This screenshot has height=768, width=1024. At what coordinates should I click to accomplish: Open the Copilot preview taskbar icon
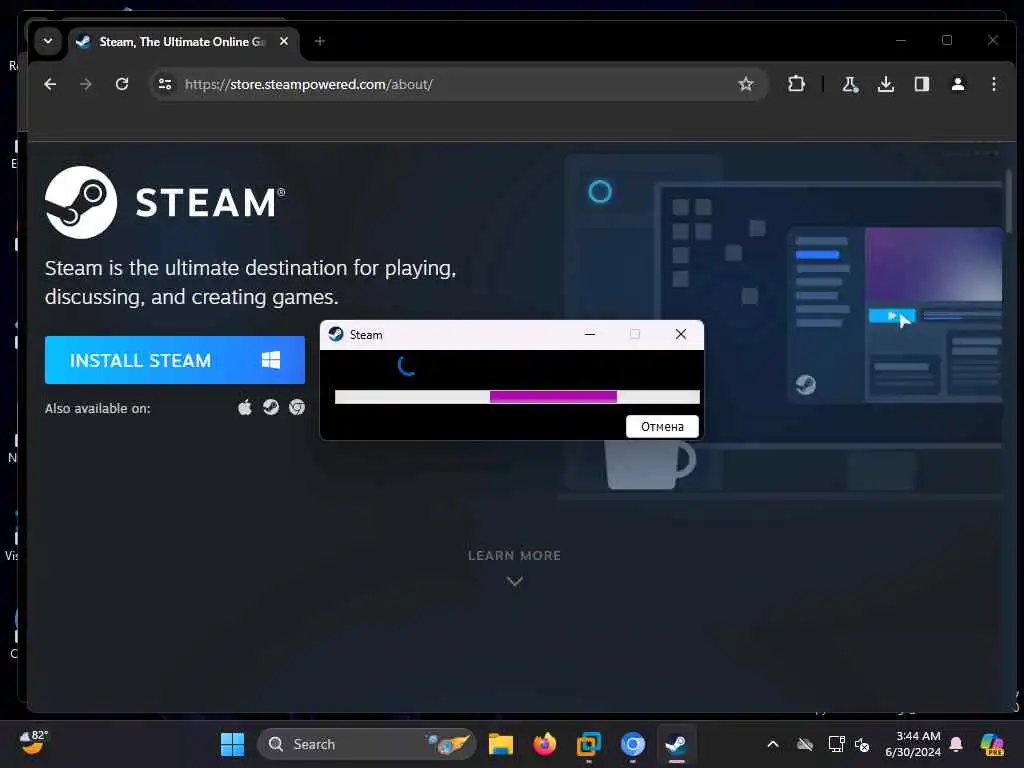[992, 744]
